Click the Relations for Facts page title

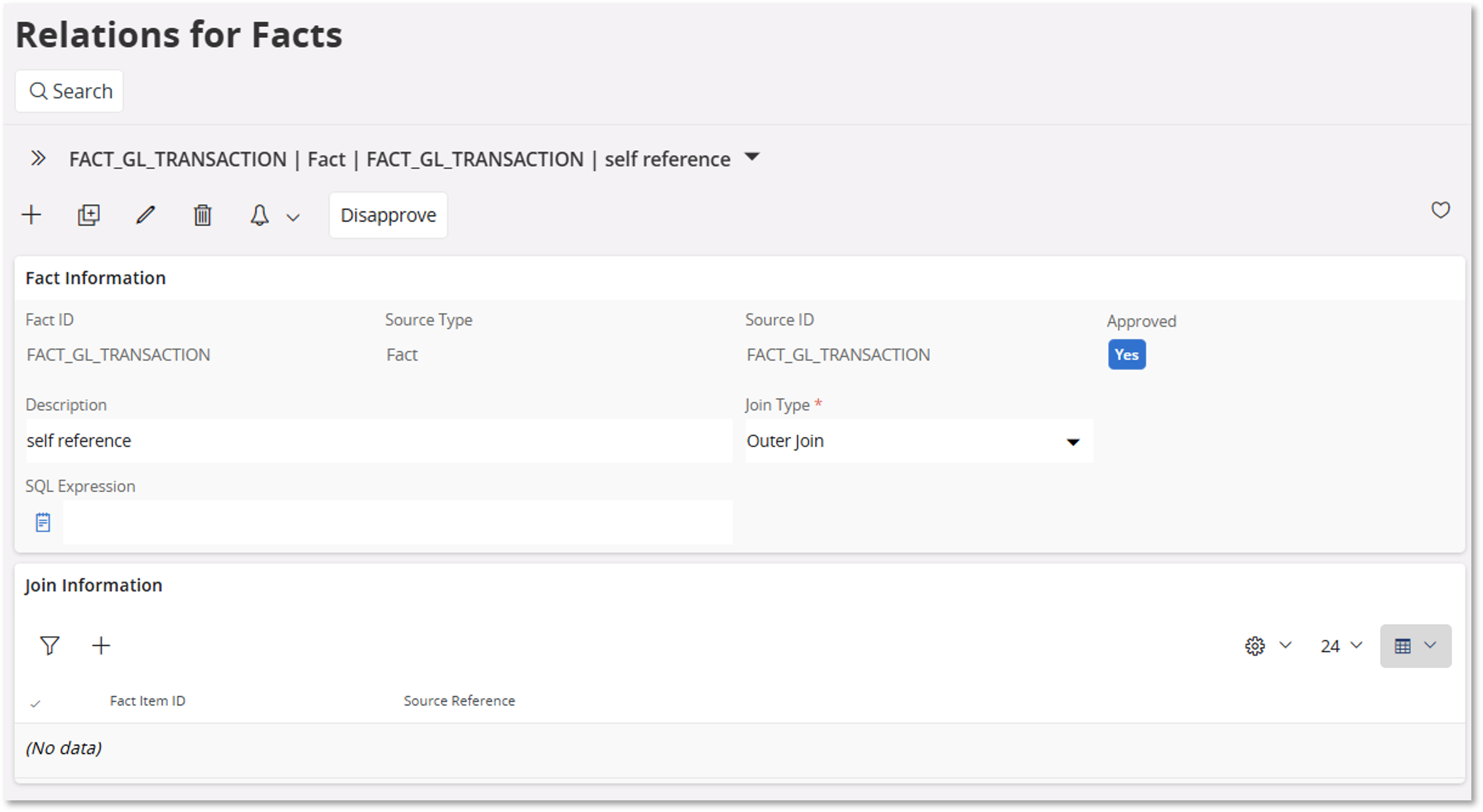tap(179, 35)
